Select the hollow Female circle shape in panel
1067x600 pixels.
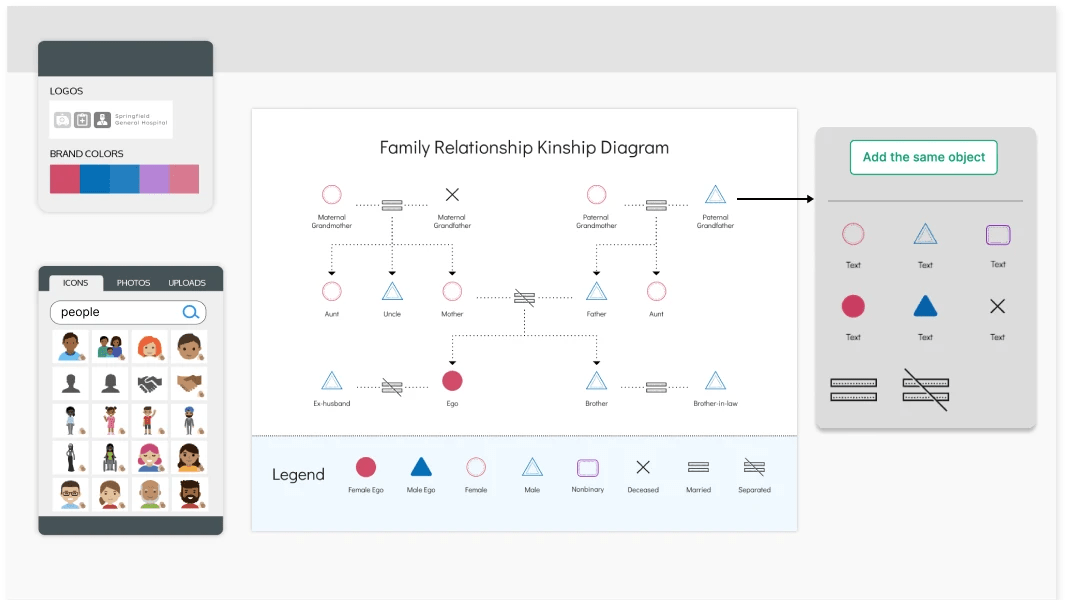[x=853, y=233]
